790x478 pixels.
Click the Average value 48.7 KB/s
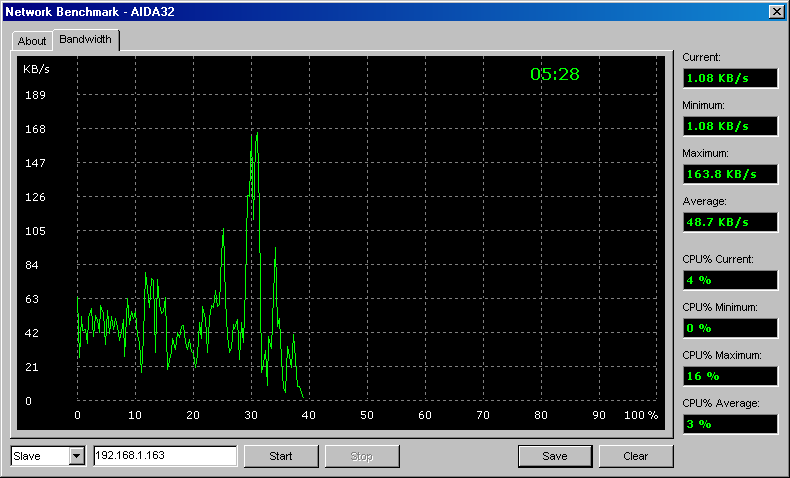coord(730,222)
